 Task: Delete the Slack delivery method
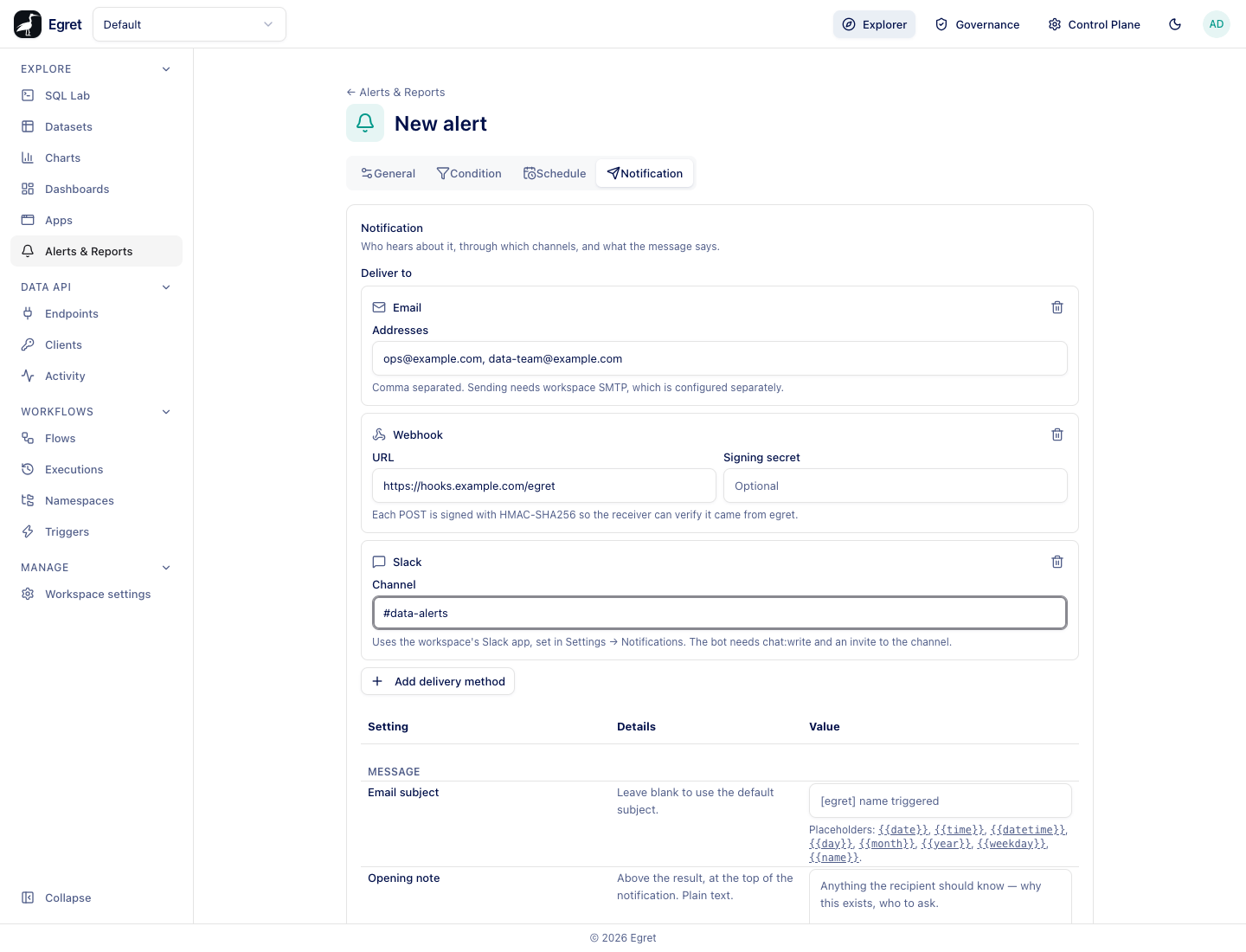[1057, 562]
